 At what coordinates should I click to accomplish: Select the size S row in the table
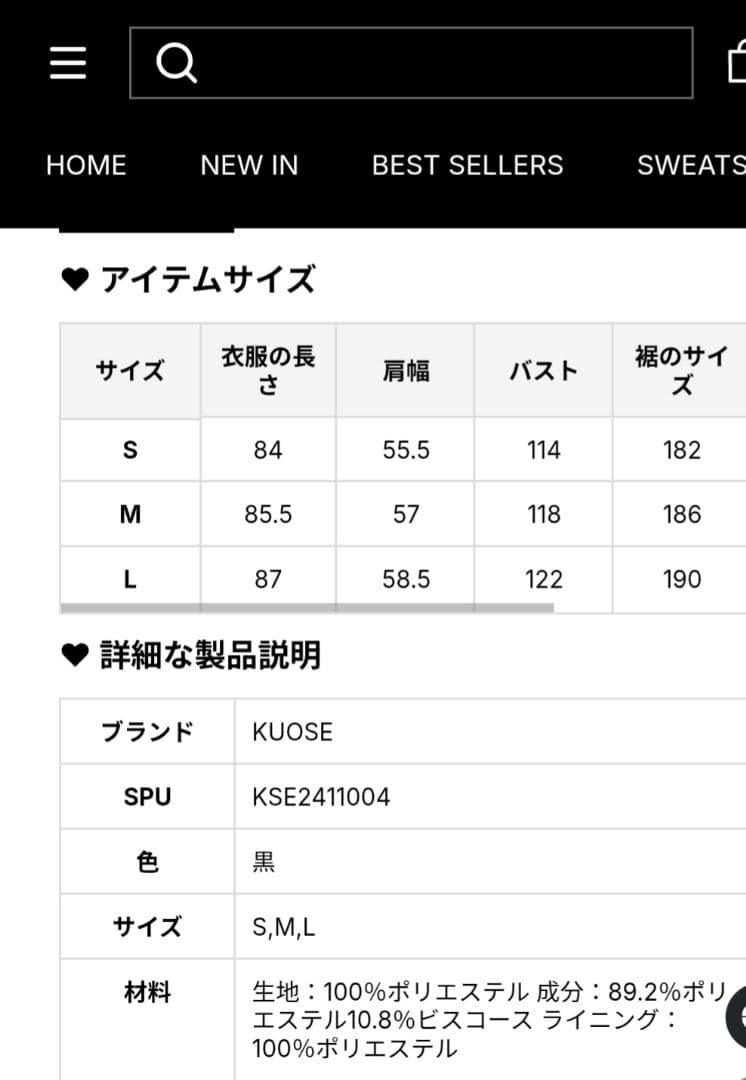pyautogui.click(x=128, y=449)
